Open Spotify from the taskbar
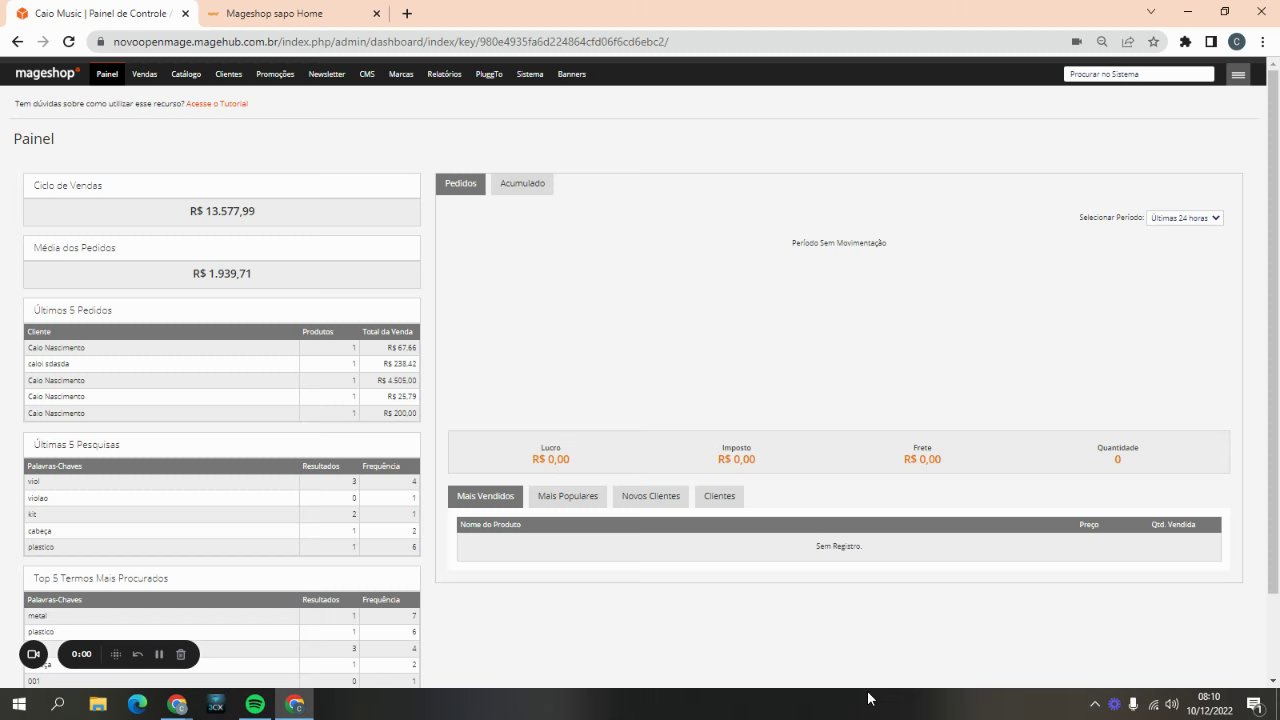Screen dimensions: 1280x720 click(255, 704)
